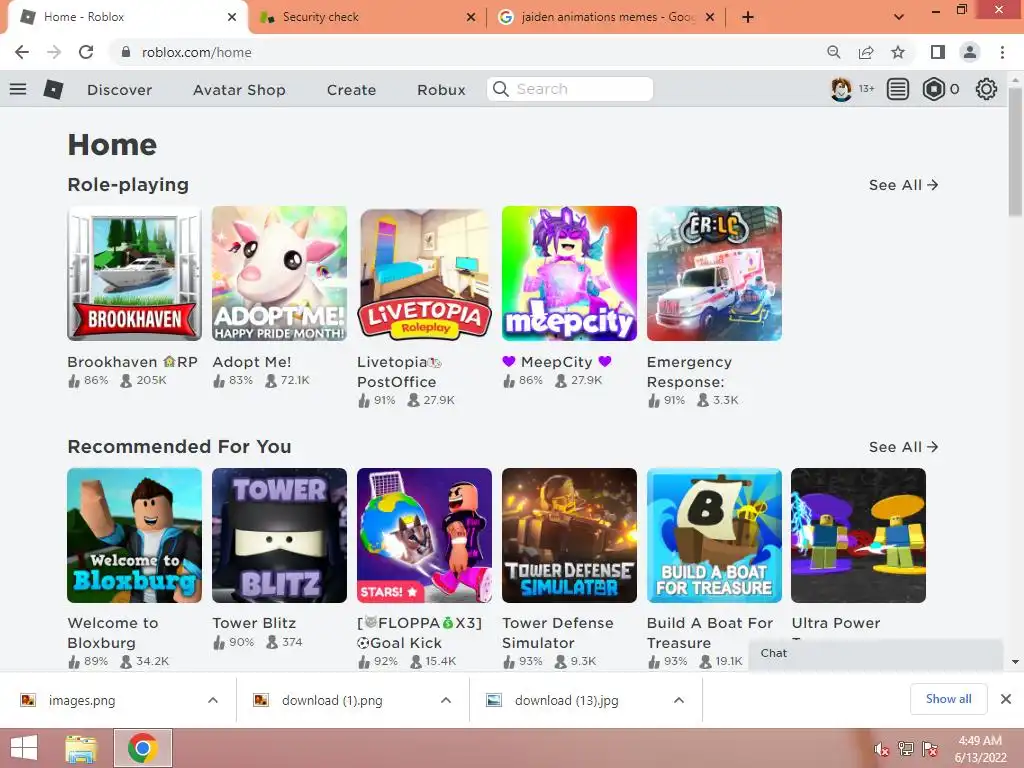1024x768 pixels.
Task: Go forward with the browser forward arrow
Action: (x=54, y=52)
